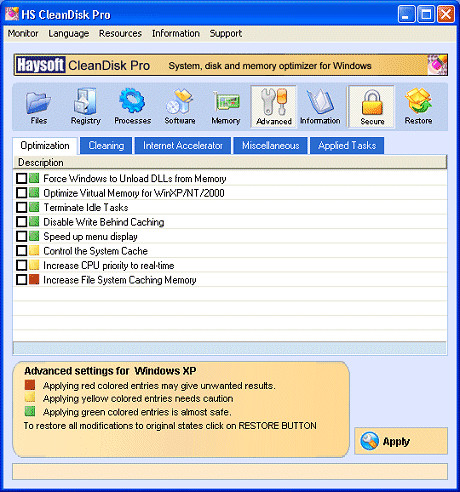This screenshot has width=460, height=492.
Task: Select the Advanced tools icon
Action: [274, 107]
